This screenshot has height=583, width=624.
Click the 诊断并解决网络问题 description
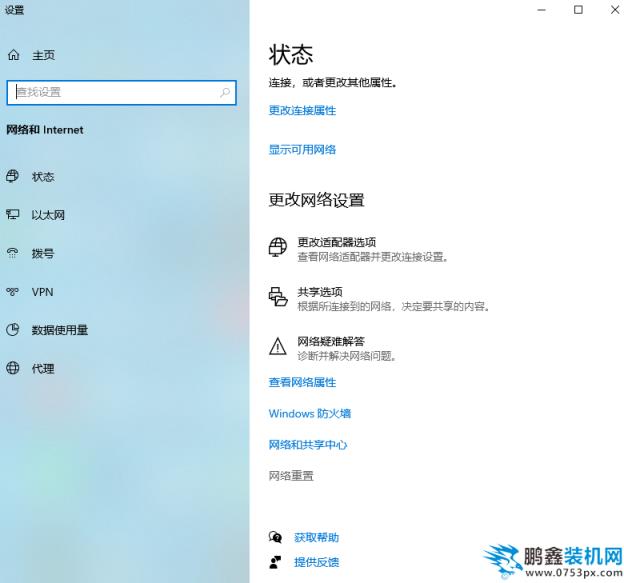pyautogui.click(x=347, y=356)
